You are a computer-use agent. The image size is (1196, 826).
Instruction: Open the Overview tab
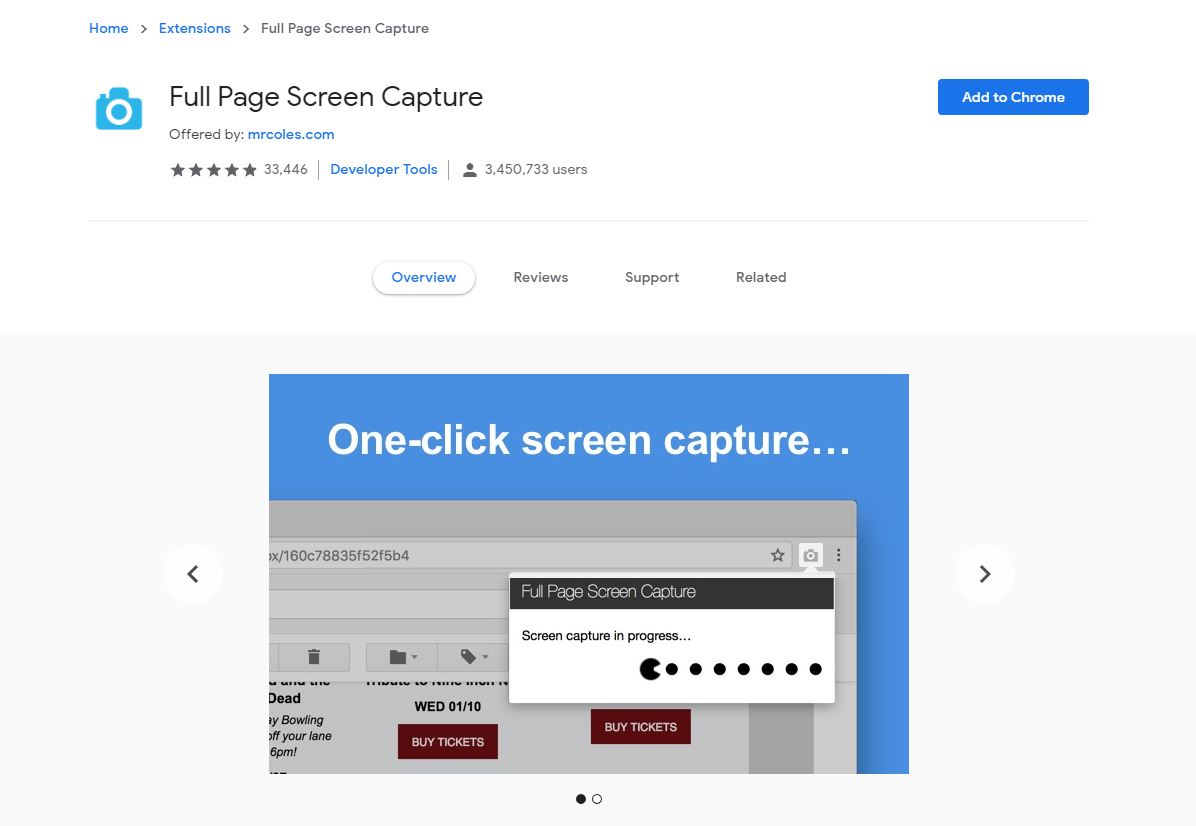click(x=423, y=278)
